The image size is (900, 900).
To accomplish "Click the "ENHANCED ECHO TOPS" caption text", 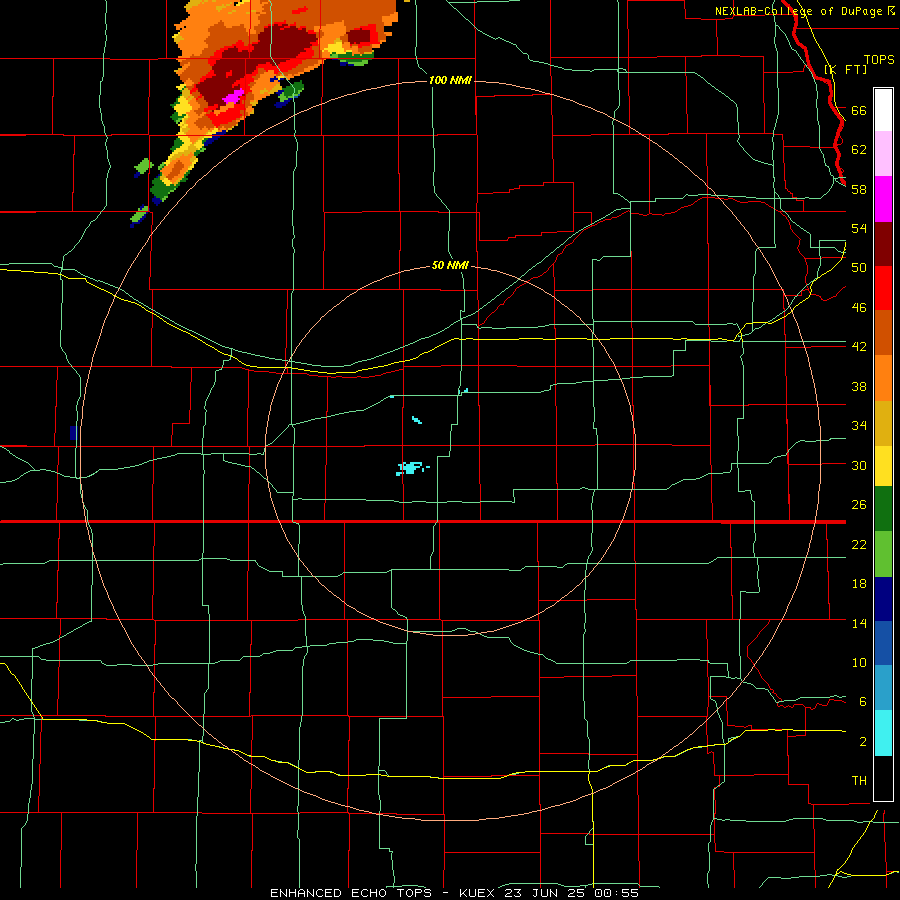I will (x=351, y=893).
